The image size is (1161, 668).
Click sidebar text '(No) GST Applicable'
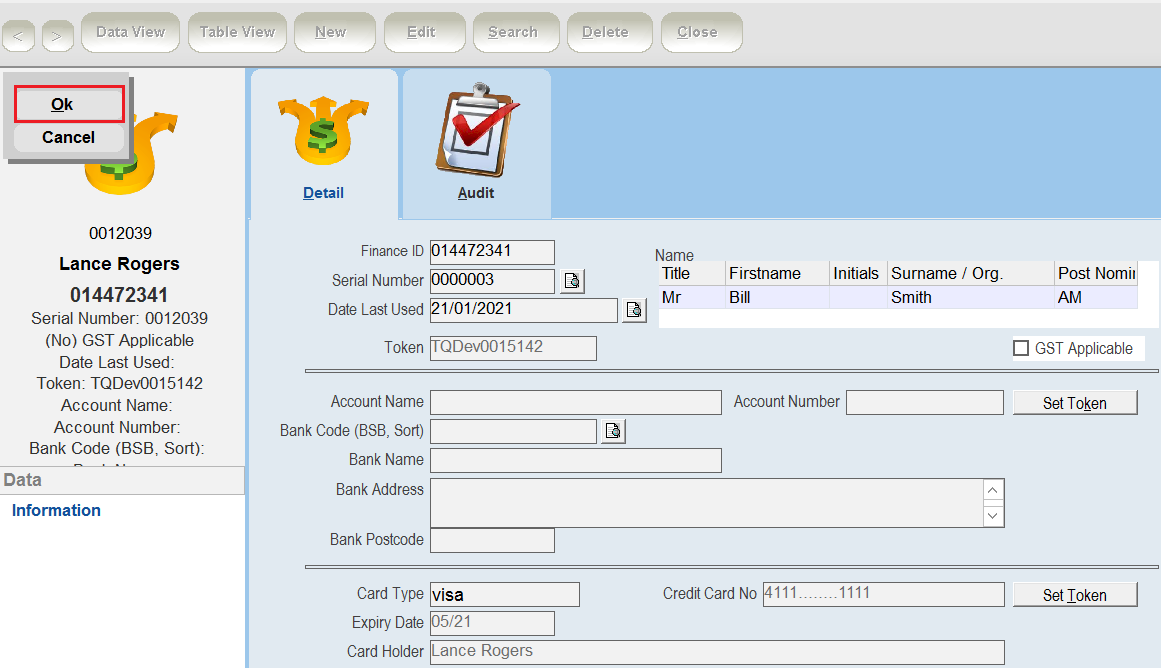coord(119,341)
